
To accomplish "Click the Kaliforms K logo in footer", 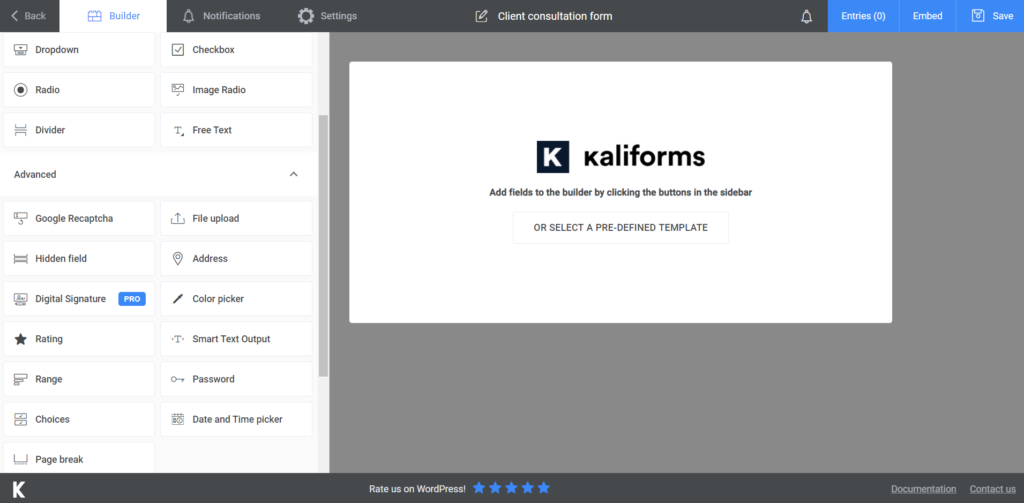I will [19, 489].
